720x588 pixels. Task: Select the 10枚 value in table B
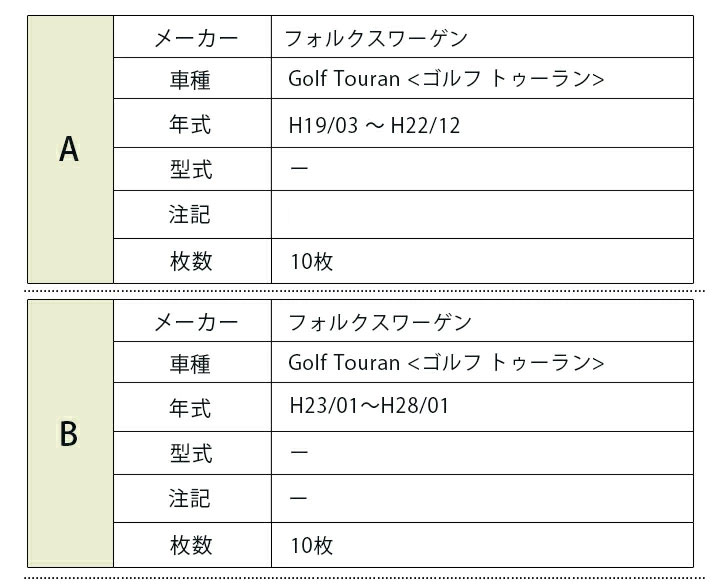click(311, 545)
